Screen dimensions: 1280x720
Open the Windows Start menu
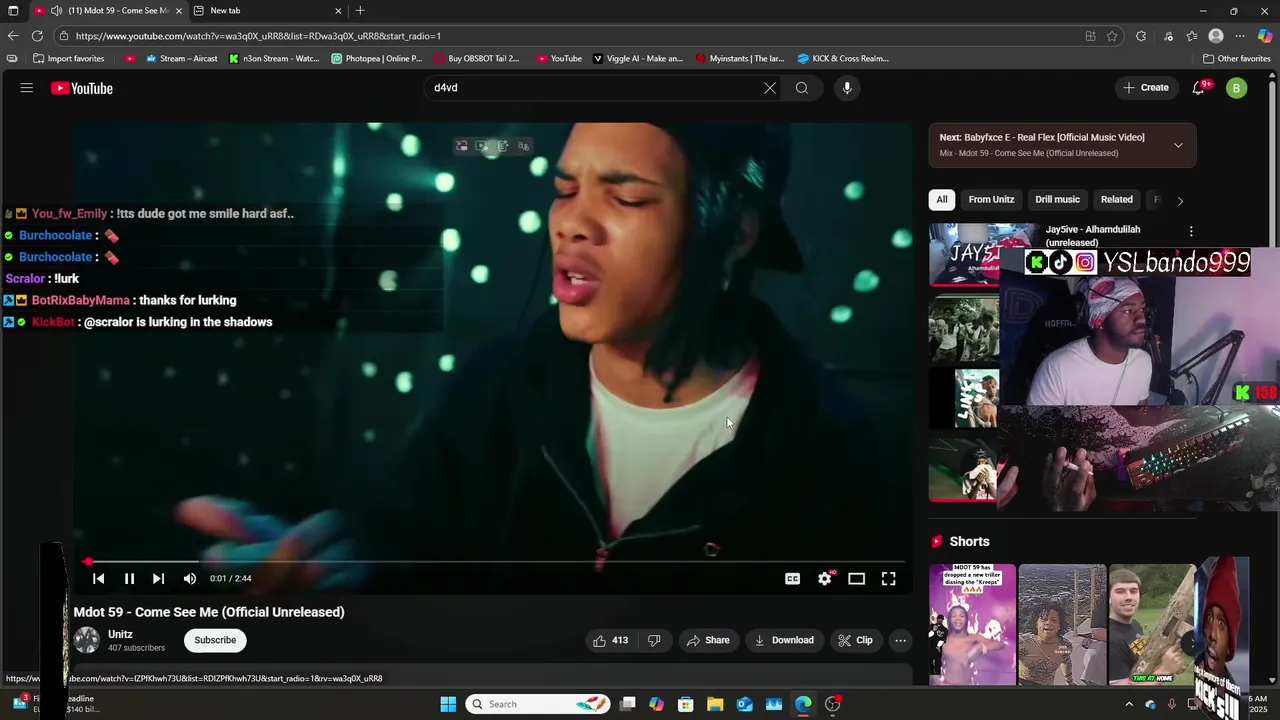pyautogui.click(x=448, y=704)
